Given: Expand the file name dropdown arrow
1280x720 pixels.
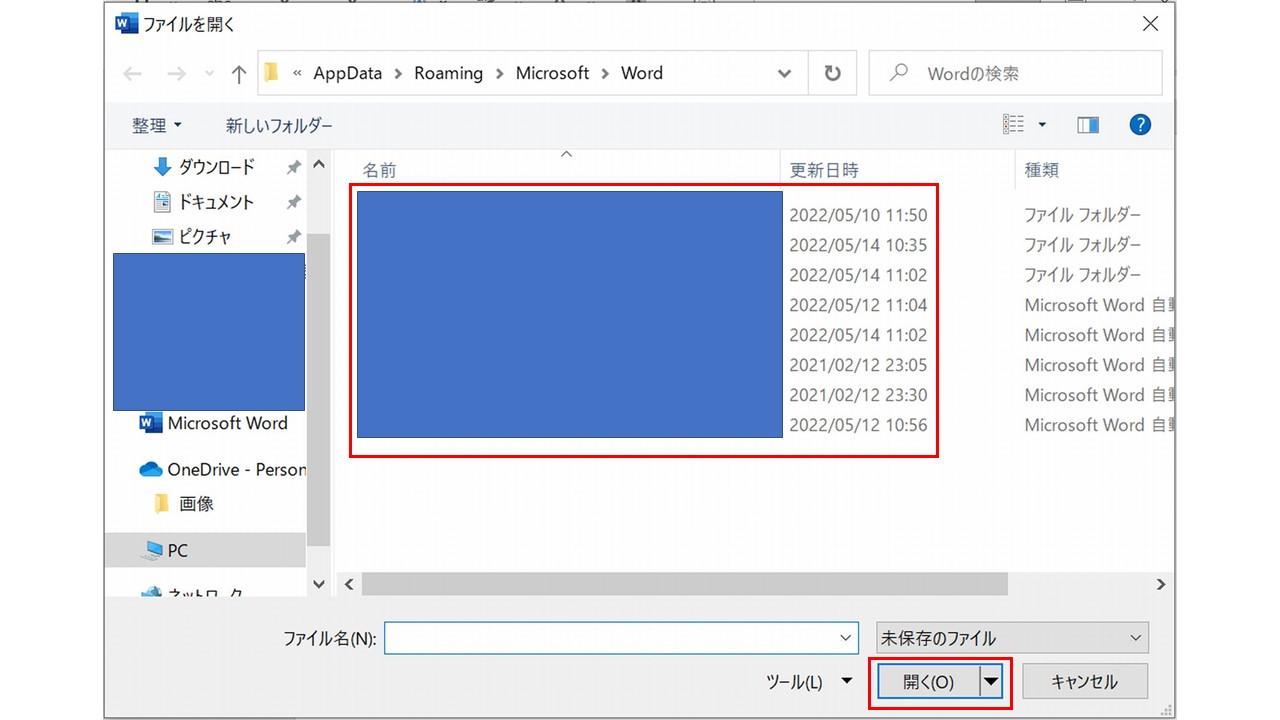Looking at the screenshot, I should coord(846,638).
